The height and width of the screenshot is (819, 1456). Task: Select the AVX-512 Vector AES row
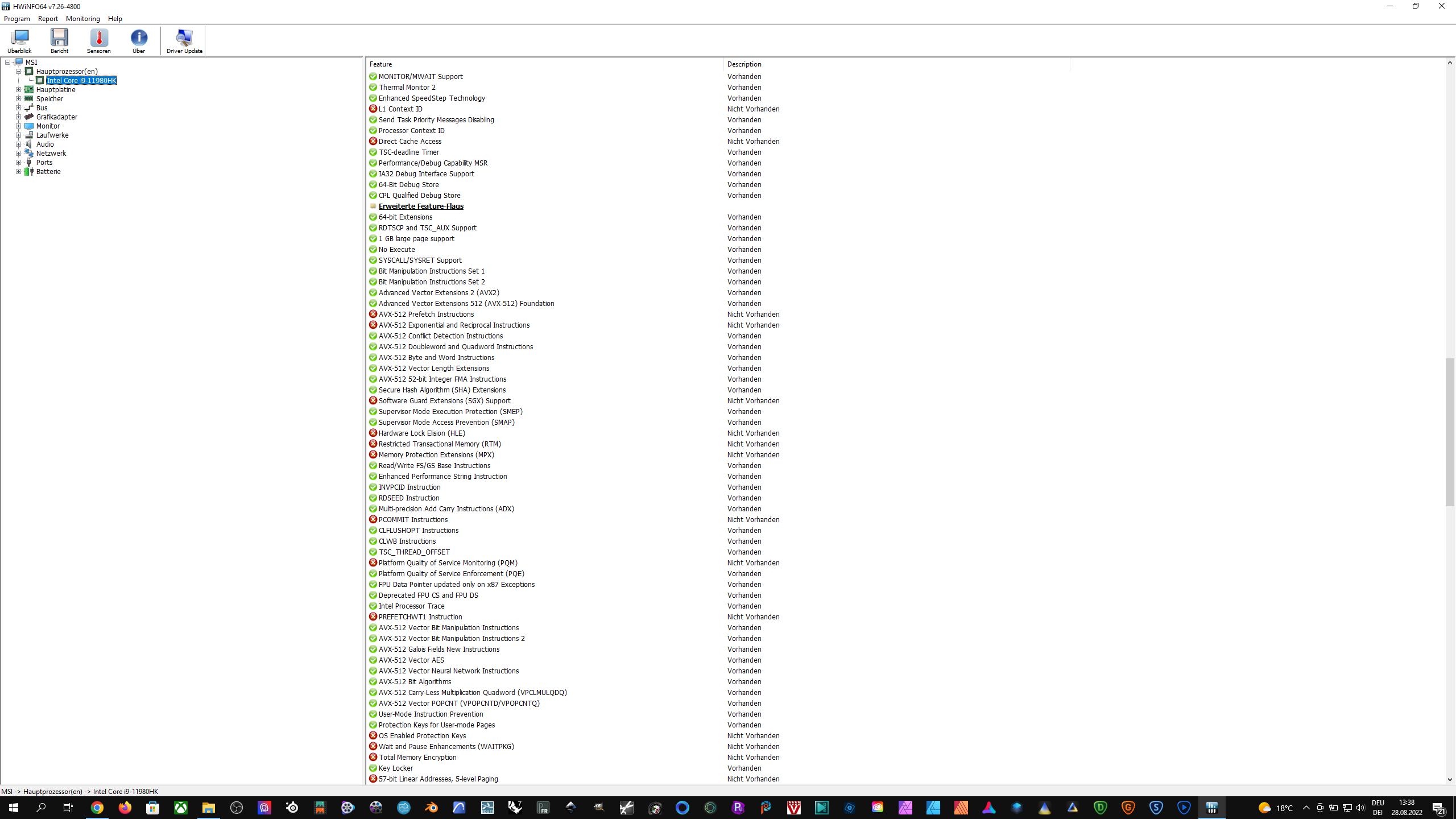(x=411, y=660)
